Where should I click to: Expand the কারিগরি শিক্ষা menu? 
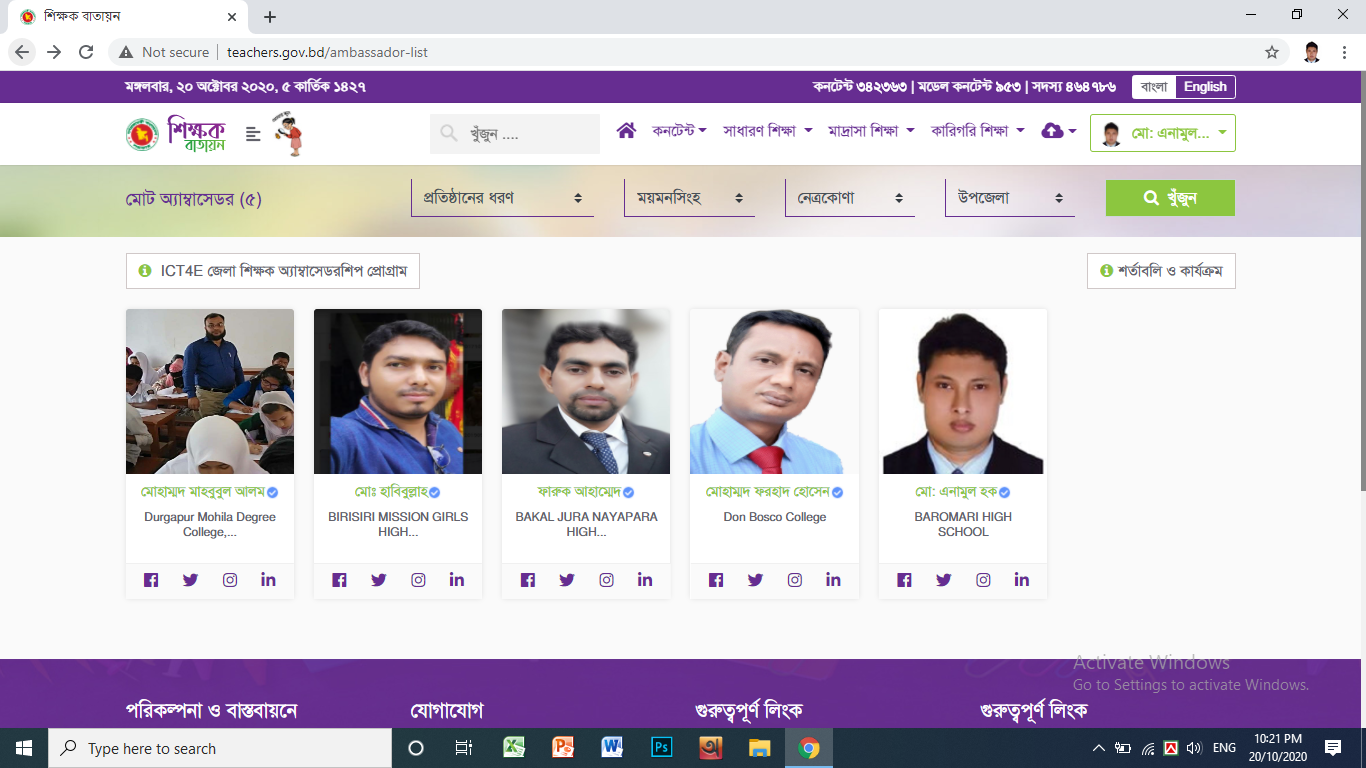pyautogui.click(x=977, y=131)
